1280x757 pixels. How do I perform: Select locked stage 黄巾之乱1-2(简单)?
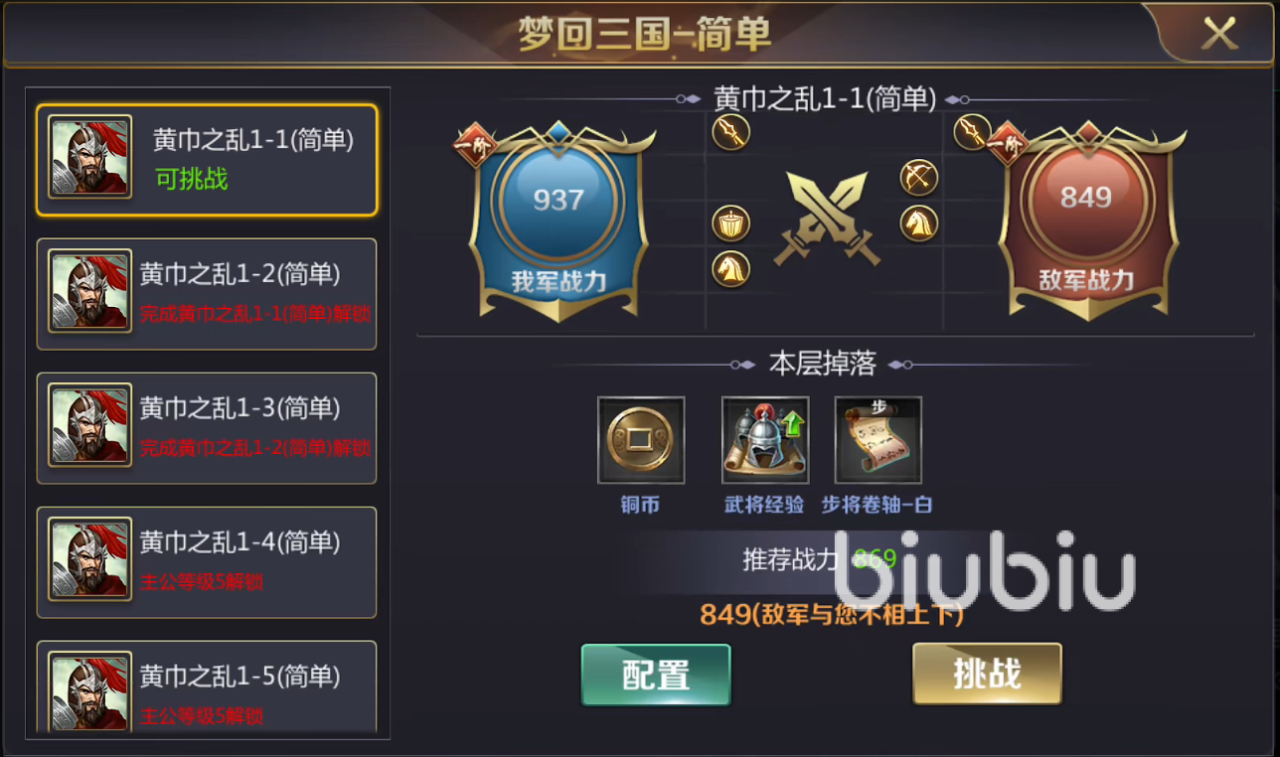[x=207, y=294]
